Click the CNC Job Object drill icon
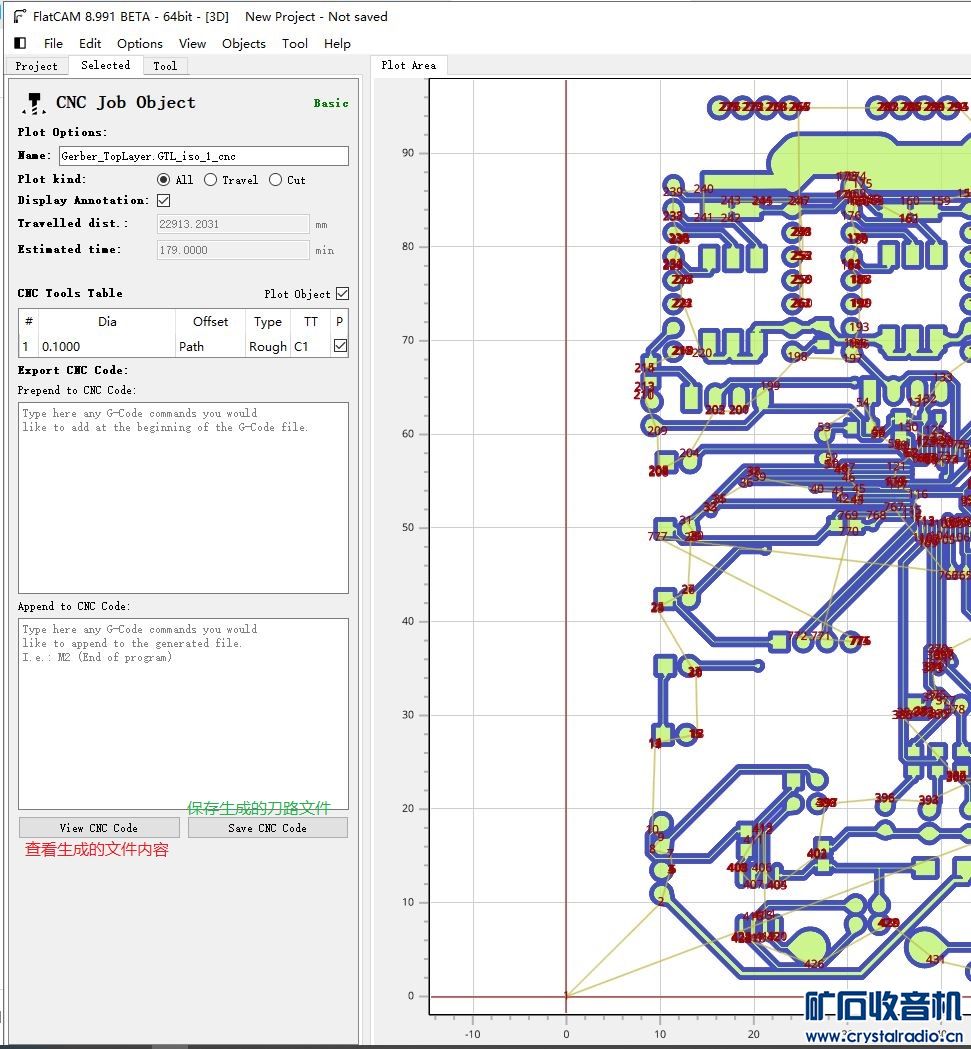This screenshot has height=1049, width=971. (34, 102)
